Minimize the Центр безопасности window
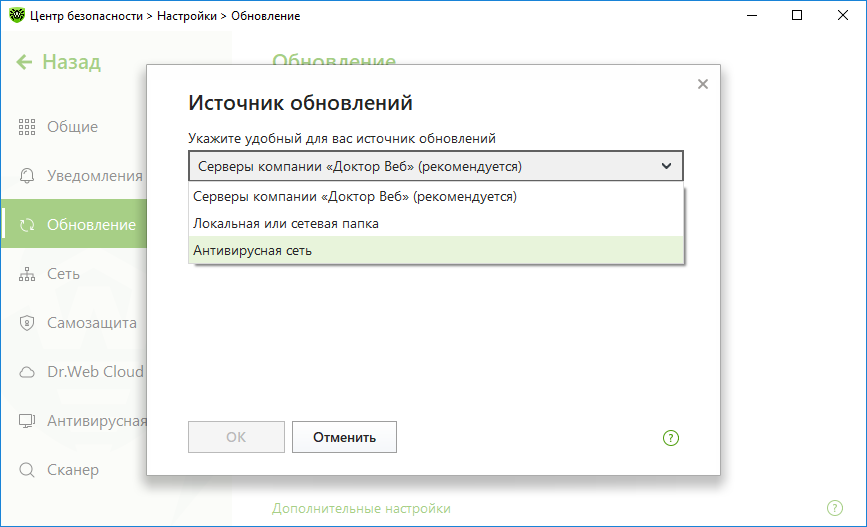This screenshot has height=527, width=867. 751,15
